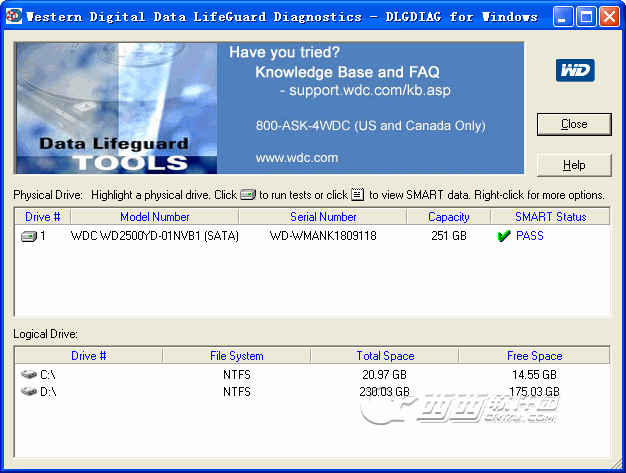Click the Capacity column header
The width and height of the screenshot is (626, 473).
click(x=449, y=217)
